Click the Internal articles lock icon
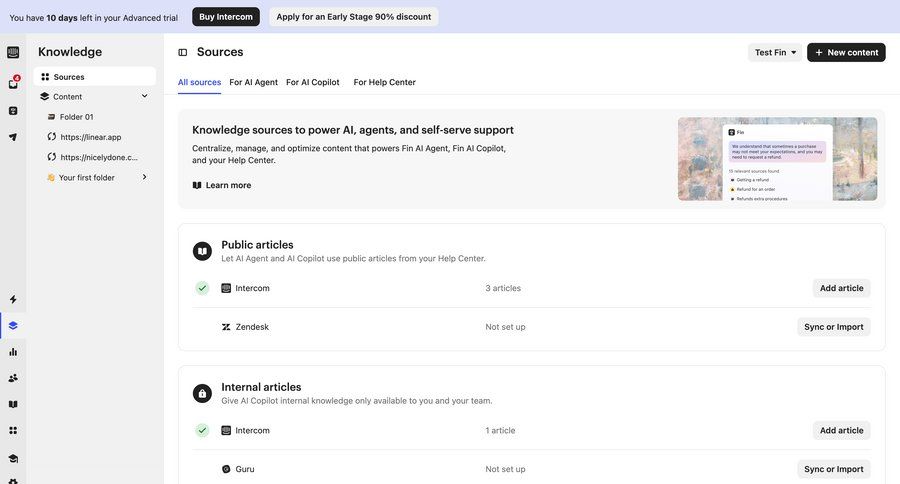The width and height of the screenshot is (900, 484). [x=202, y=393]
